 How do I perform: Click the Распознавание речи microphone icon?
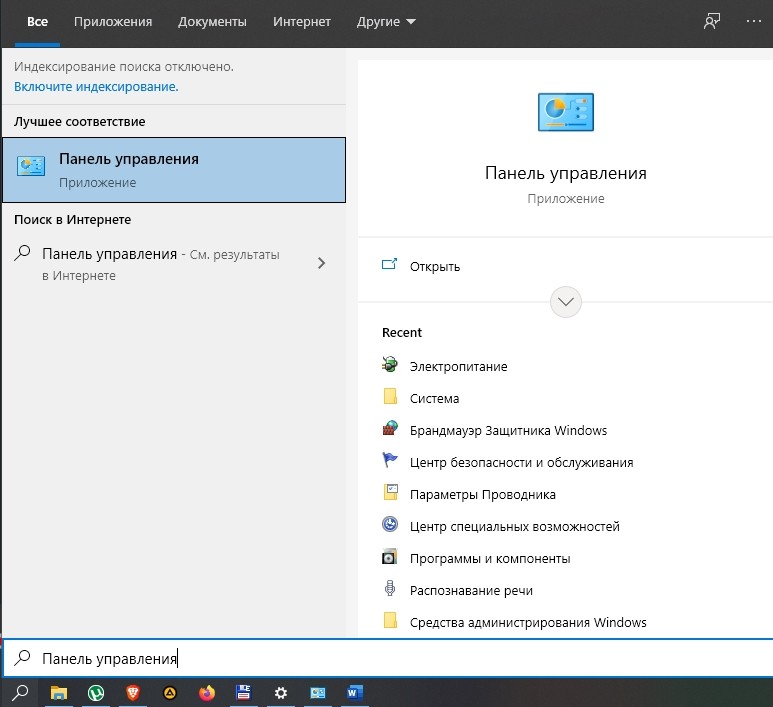click(x=390, y=588)
